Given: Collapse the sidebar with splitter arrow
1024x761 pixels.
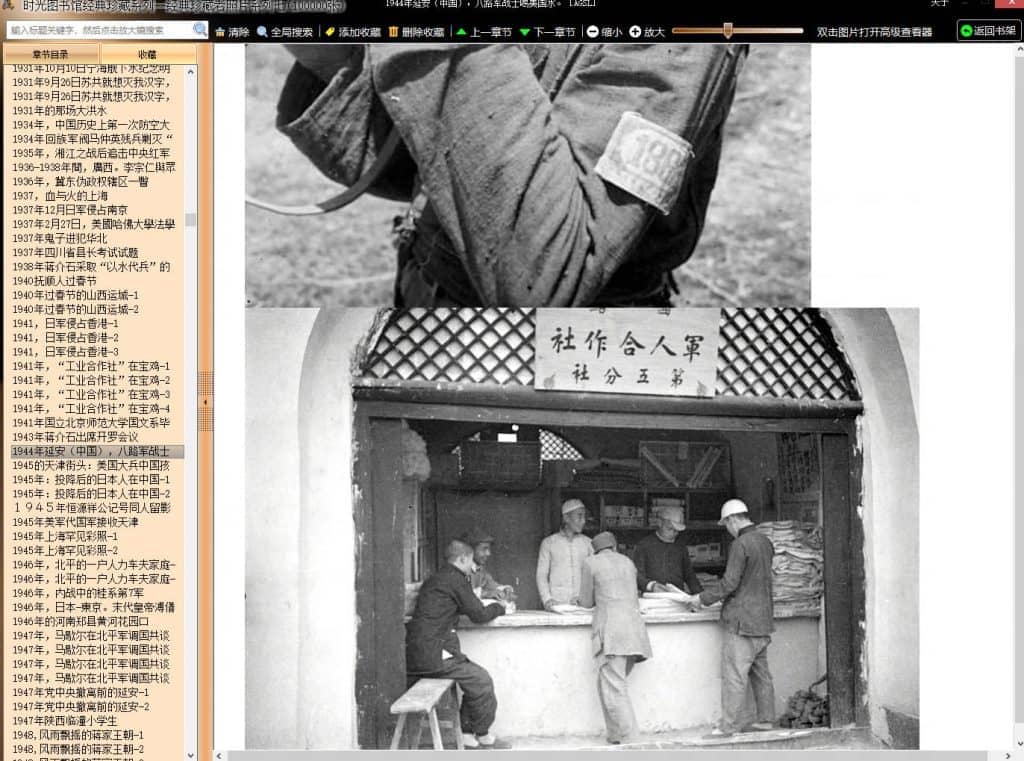Looking at the screenshot, I should pyautogui.click(x=206, y=401).
